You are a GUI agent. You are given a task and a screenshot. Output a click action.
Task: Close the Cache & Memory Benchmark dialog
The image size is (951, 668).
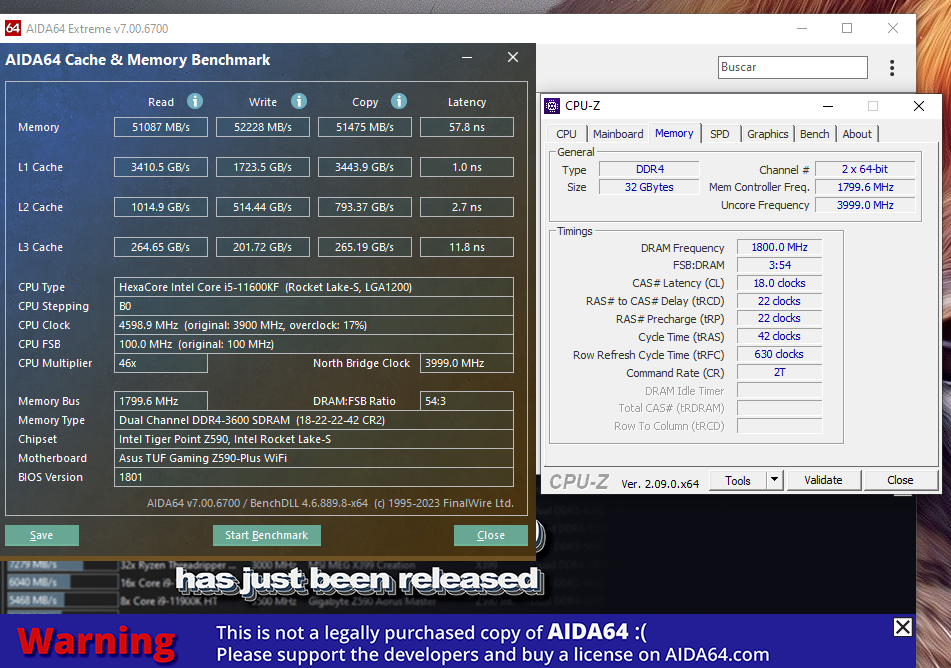coord(513,57)
